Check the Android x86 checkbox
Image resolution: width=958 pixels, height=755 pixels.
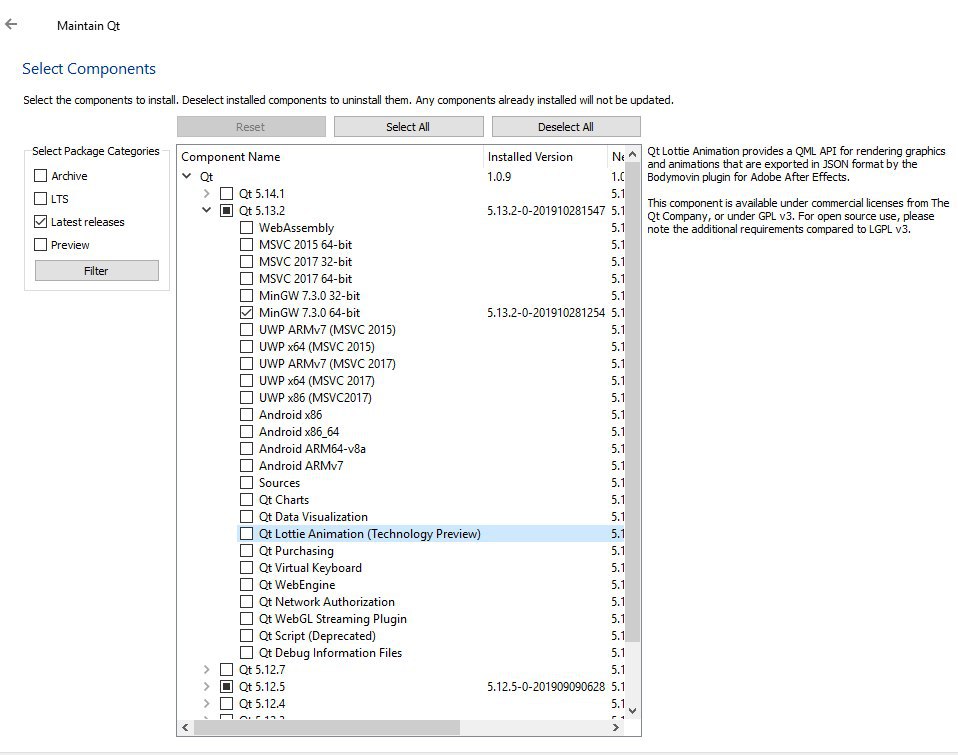(246, 415)
